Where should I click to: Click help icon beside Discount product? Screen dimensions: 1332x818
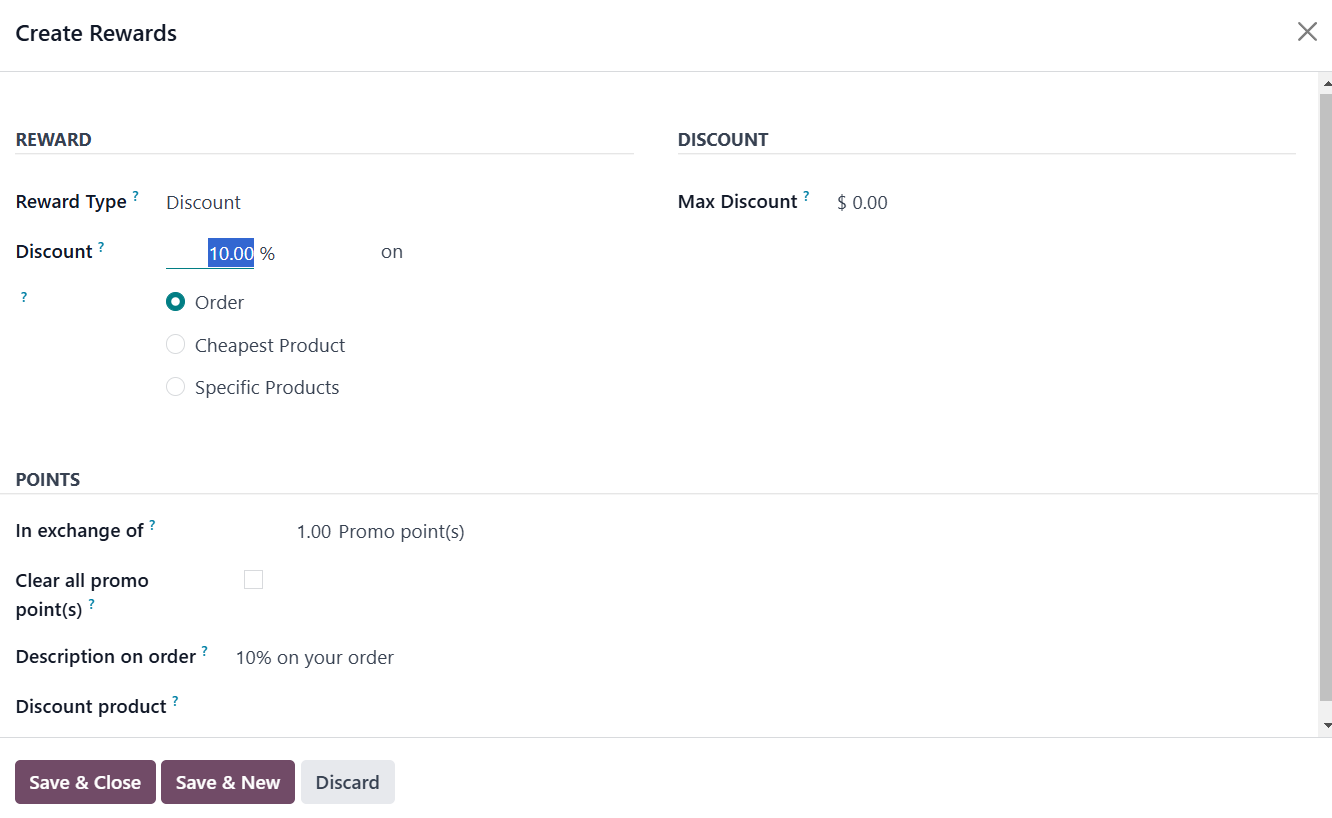pyautogui.click(x=175, y=701)
